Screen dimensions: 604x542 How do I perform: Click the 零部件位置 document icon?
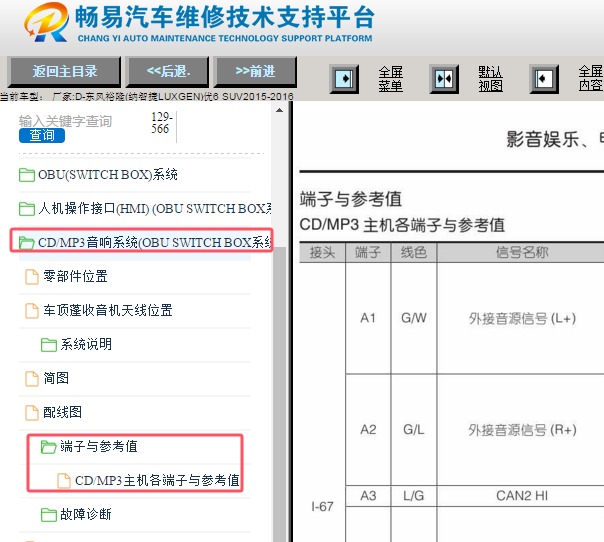coord(32,277)
